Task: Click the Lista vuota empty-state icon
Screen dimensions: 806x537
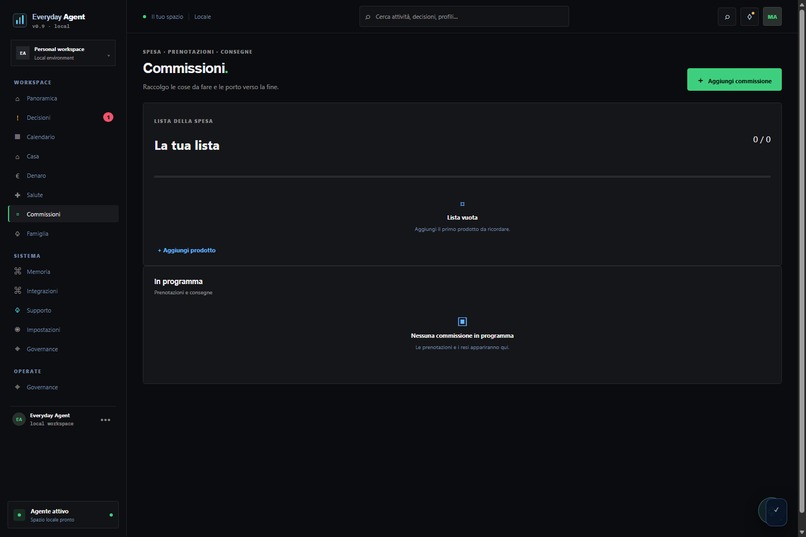Action: point(462,204)
